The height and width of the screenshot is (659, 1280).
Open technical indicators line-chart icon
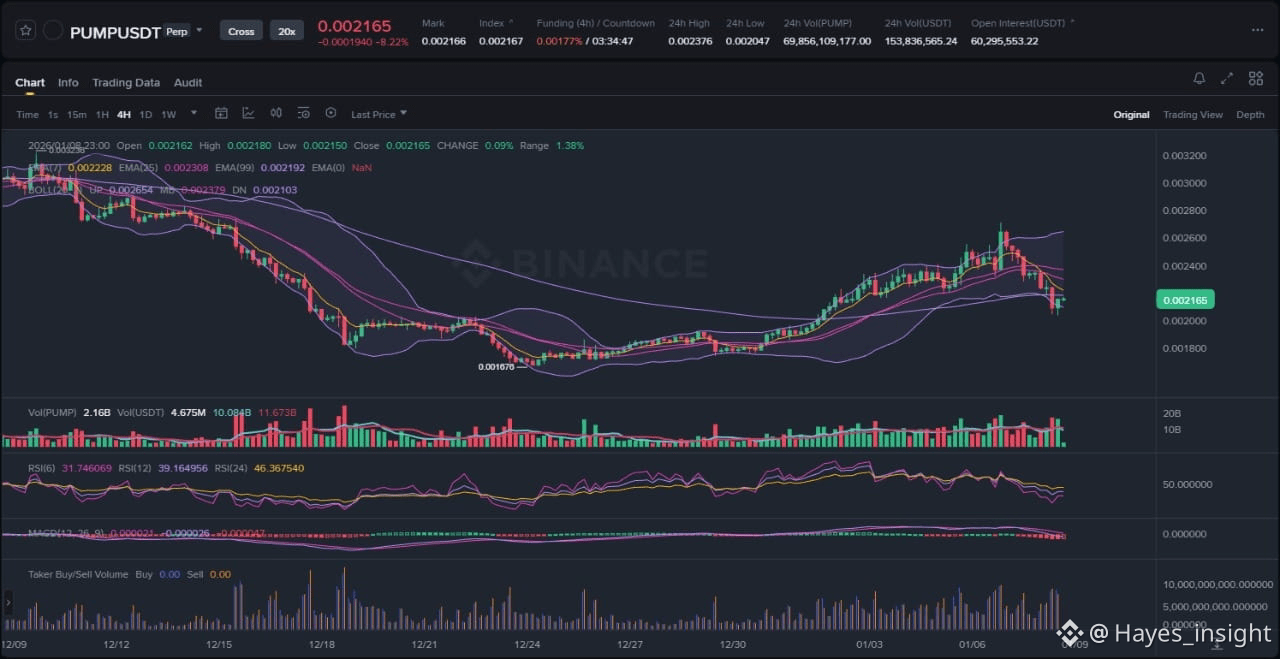(x=248, y=114)
